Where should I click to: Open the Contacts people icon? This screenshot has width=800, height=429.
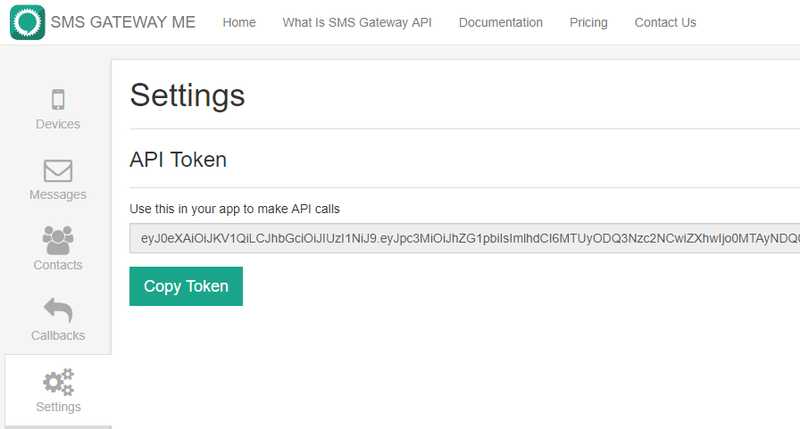click(58, 240)
